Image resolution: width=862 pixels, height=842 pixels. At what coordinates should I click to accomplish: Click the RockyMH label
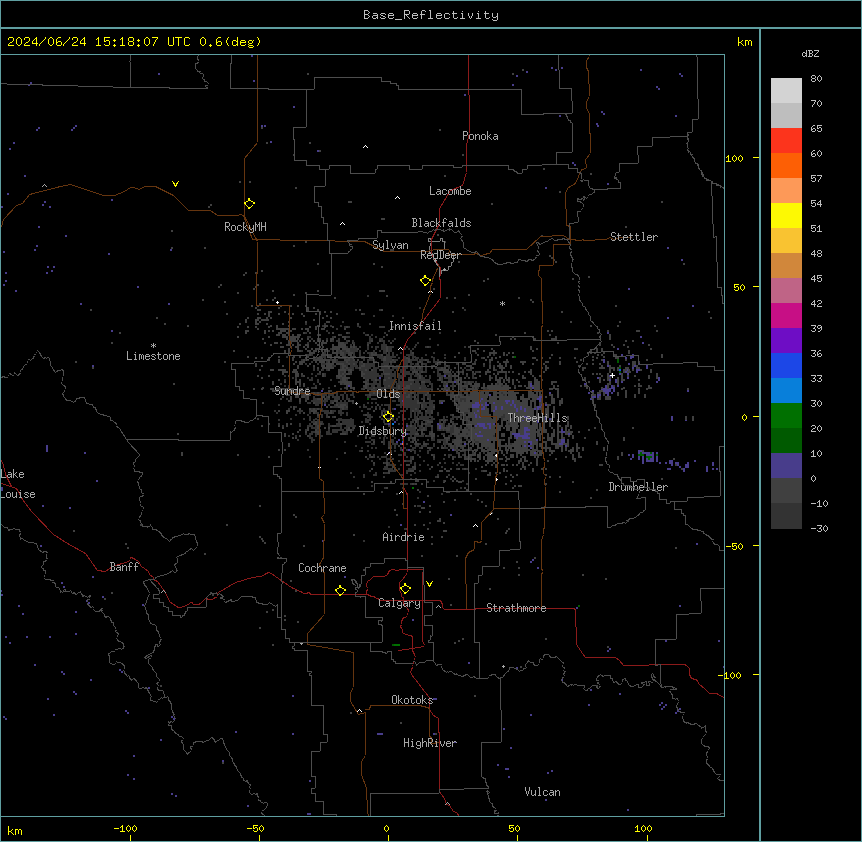(245, 227)
